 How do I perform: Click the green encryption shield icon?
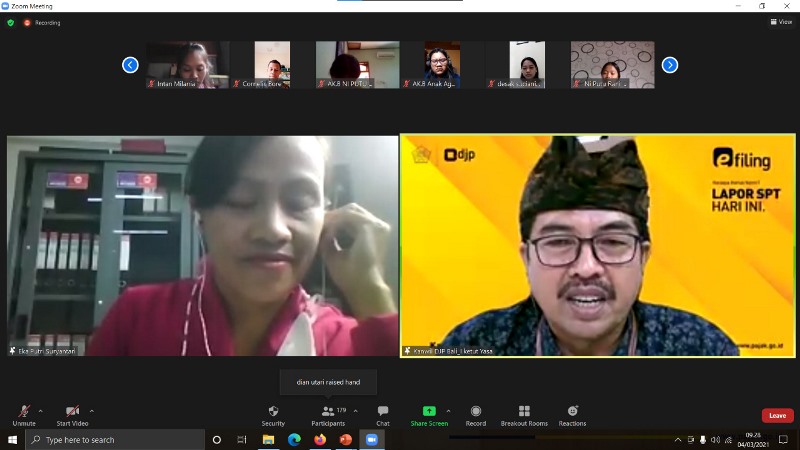click(11, 22)
